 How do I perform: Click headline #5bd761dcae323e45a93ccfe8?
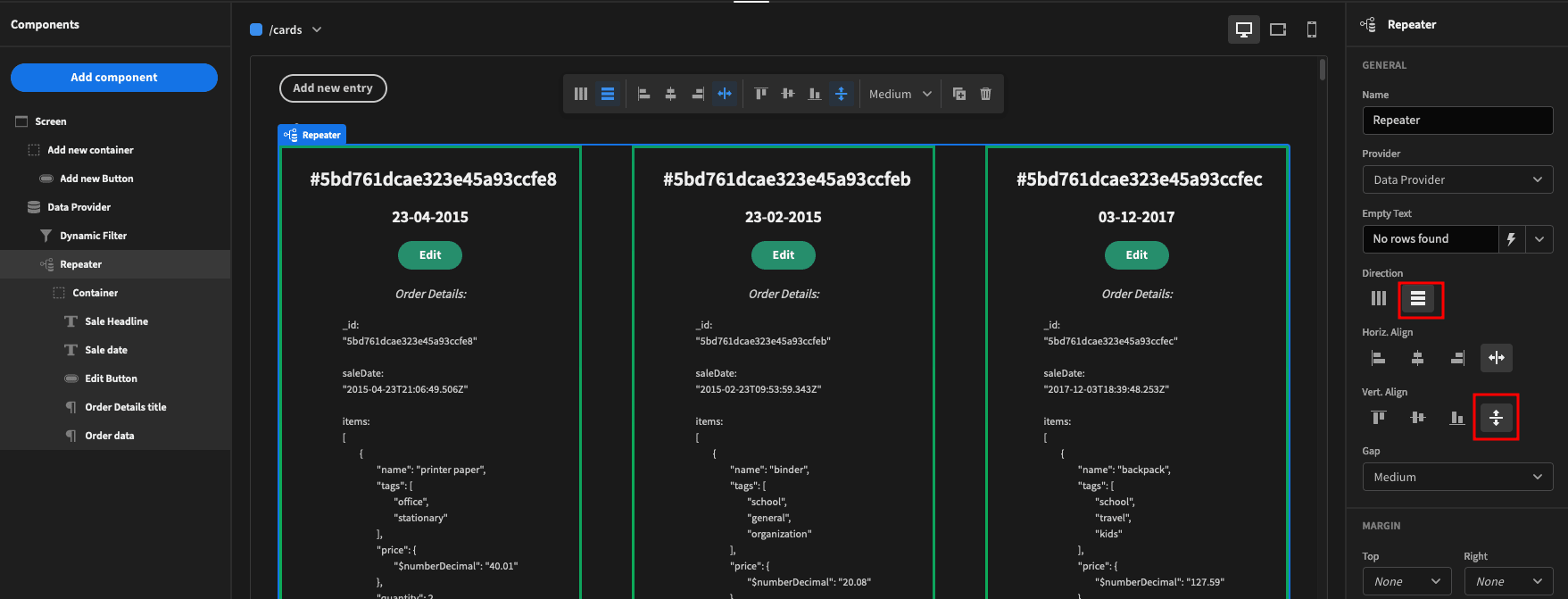pyautogui.click(x=433, y=179)
